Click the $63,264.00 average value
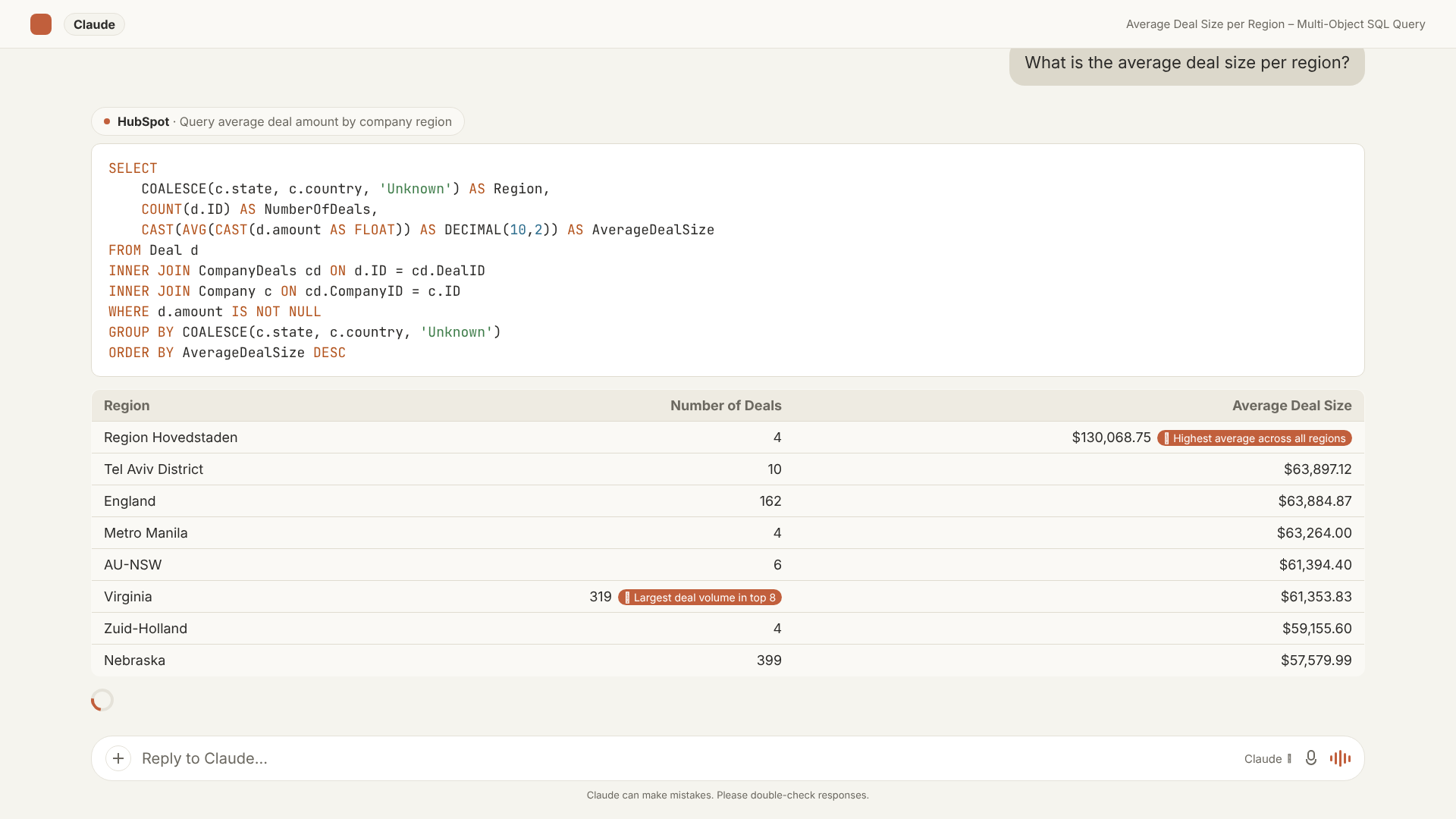This screenshot has width=1456, height=819. 1314,533
